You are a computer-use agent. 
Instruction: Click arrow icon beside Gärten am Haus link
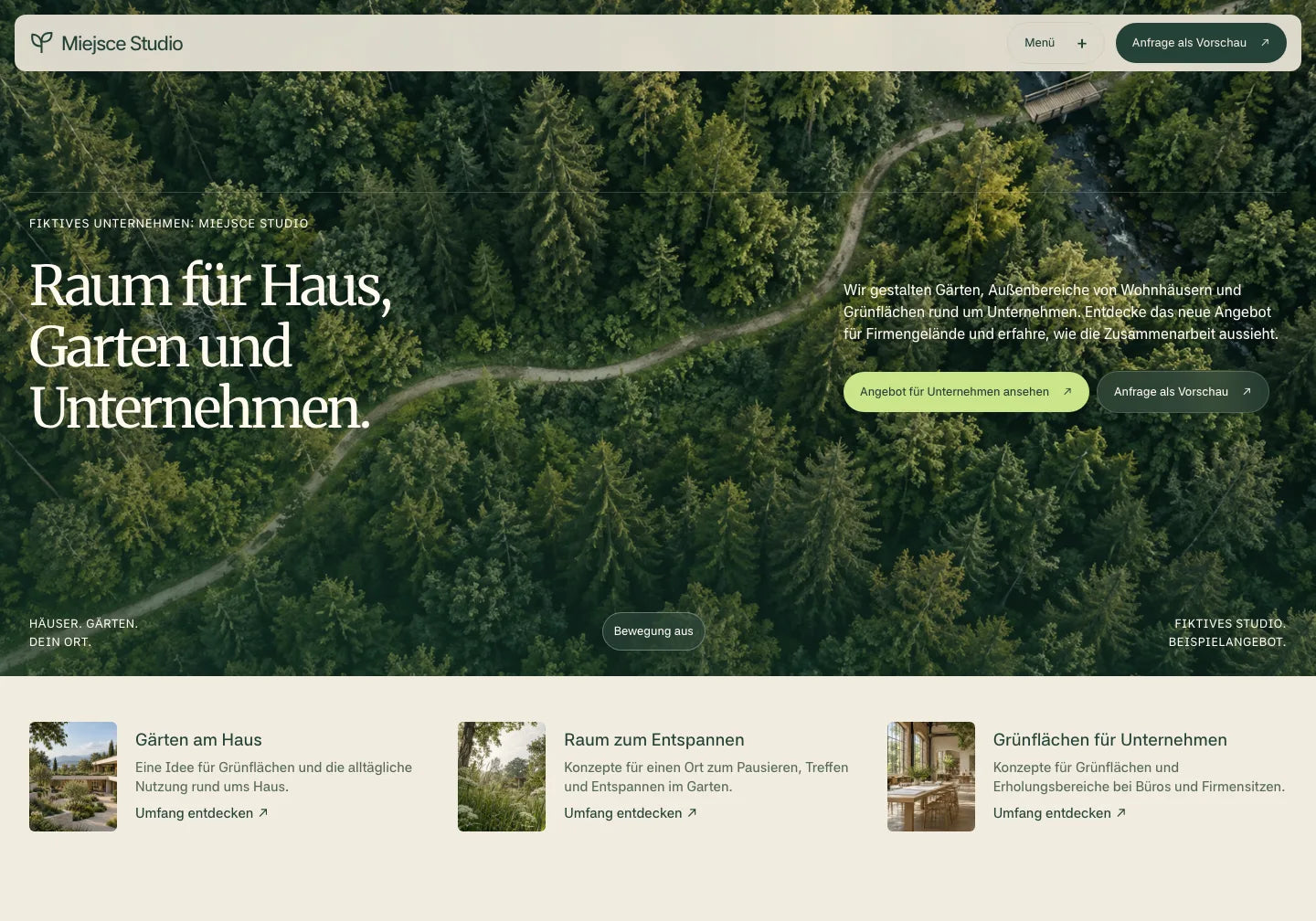pyautogui.click(x=263, y=812)
